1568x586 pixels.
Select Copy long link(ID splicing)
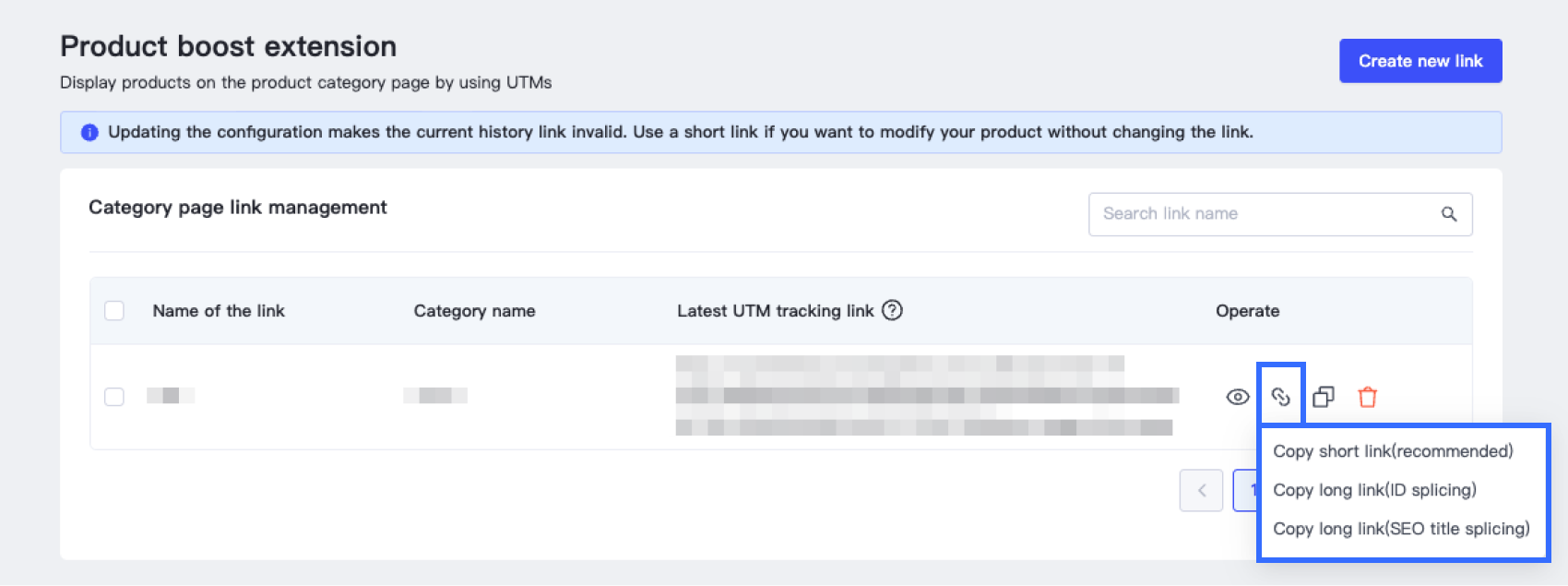click(1374, 490)
